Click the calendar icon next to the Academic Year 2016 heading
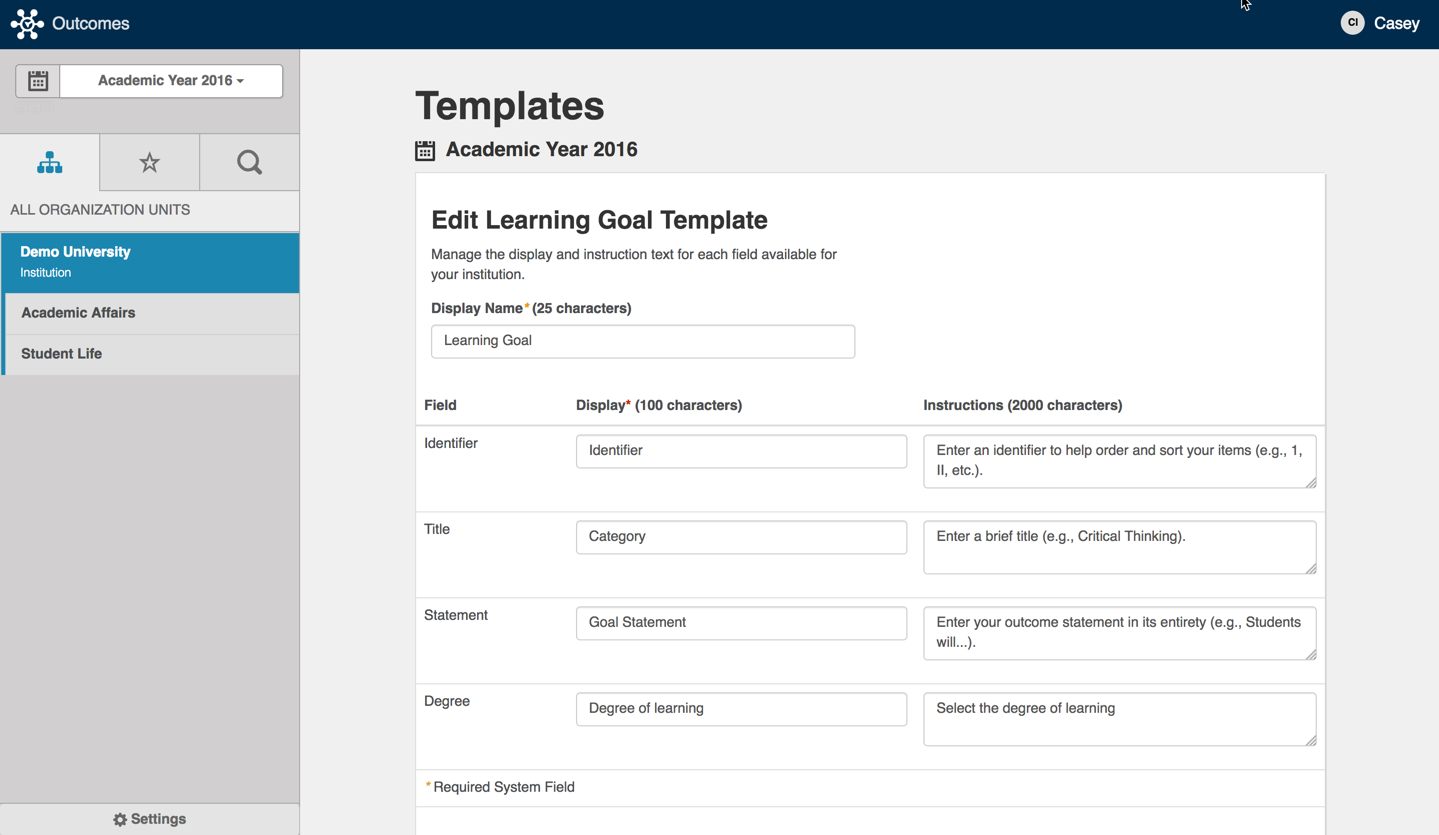The height and width of the screenshot is (835, 1439). 425,151
